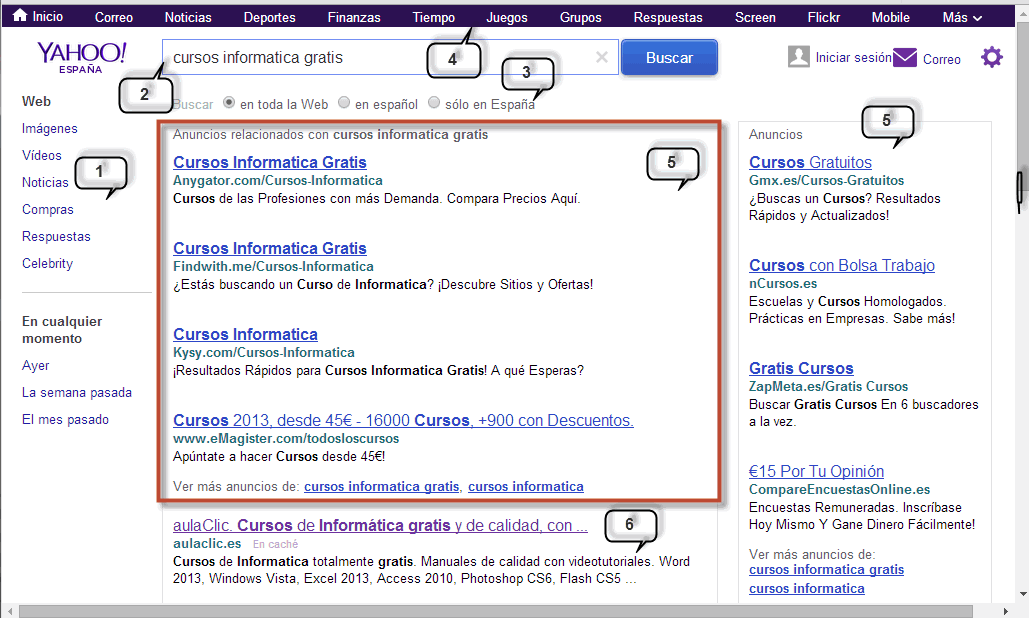Switch to Compras search in the sidebar
Viewport: 1029px width, 618px height.
pos(47,209)
